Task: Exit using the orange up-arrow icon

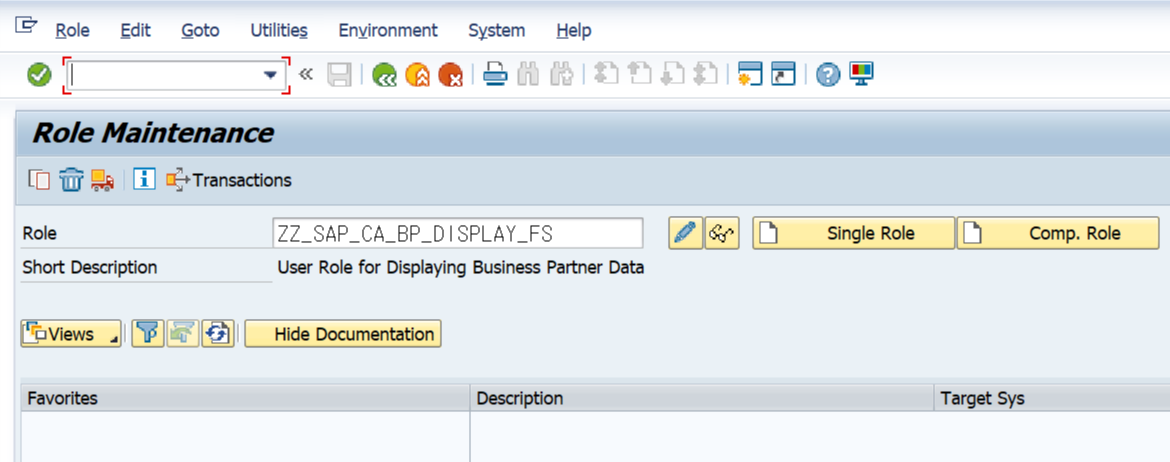Action: [417, 75]
